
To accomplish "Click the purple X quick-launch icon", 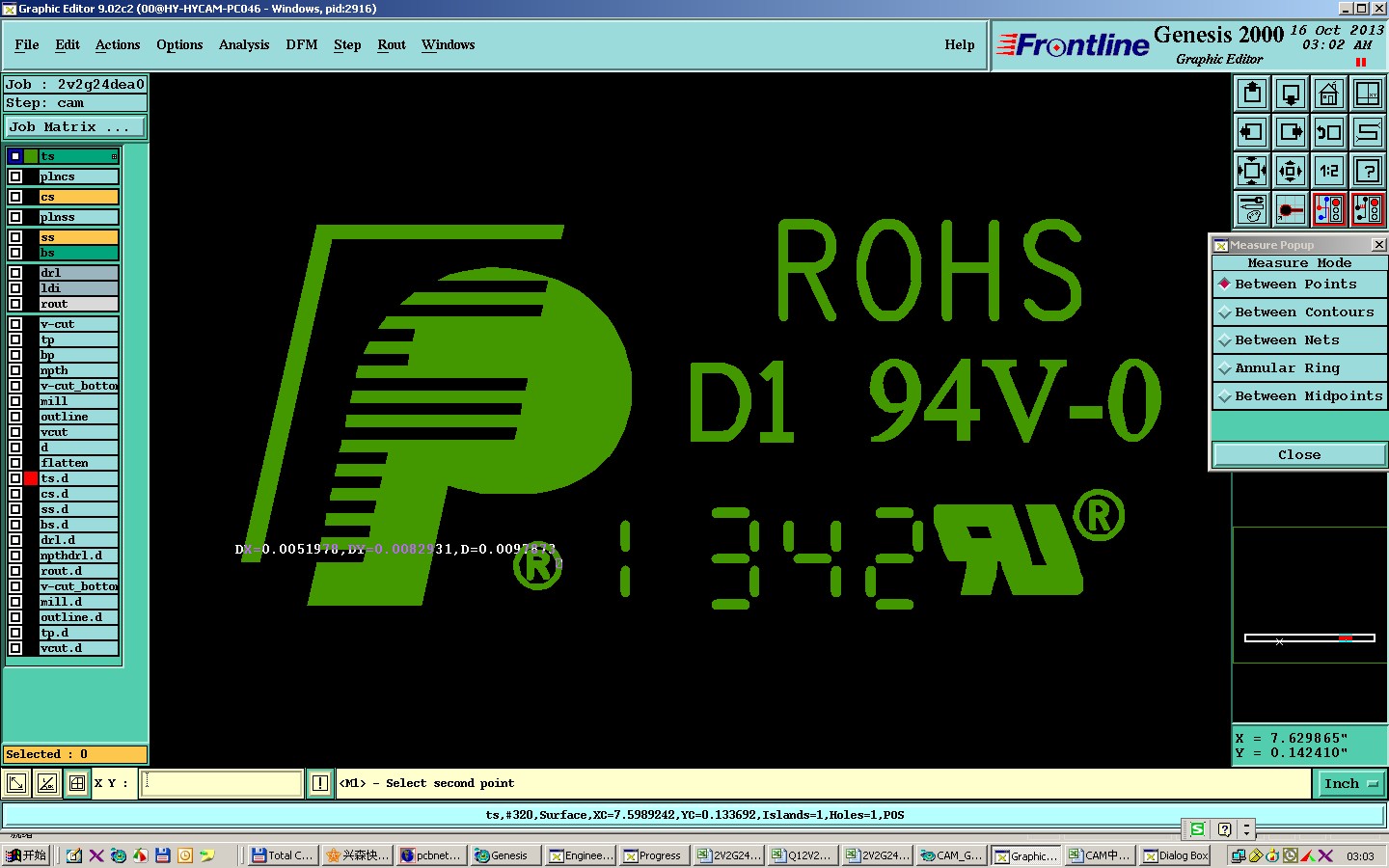I will pyautogui.click(x=96, y=855).
